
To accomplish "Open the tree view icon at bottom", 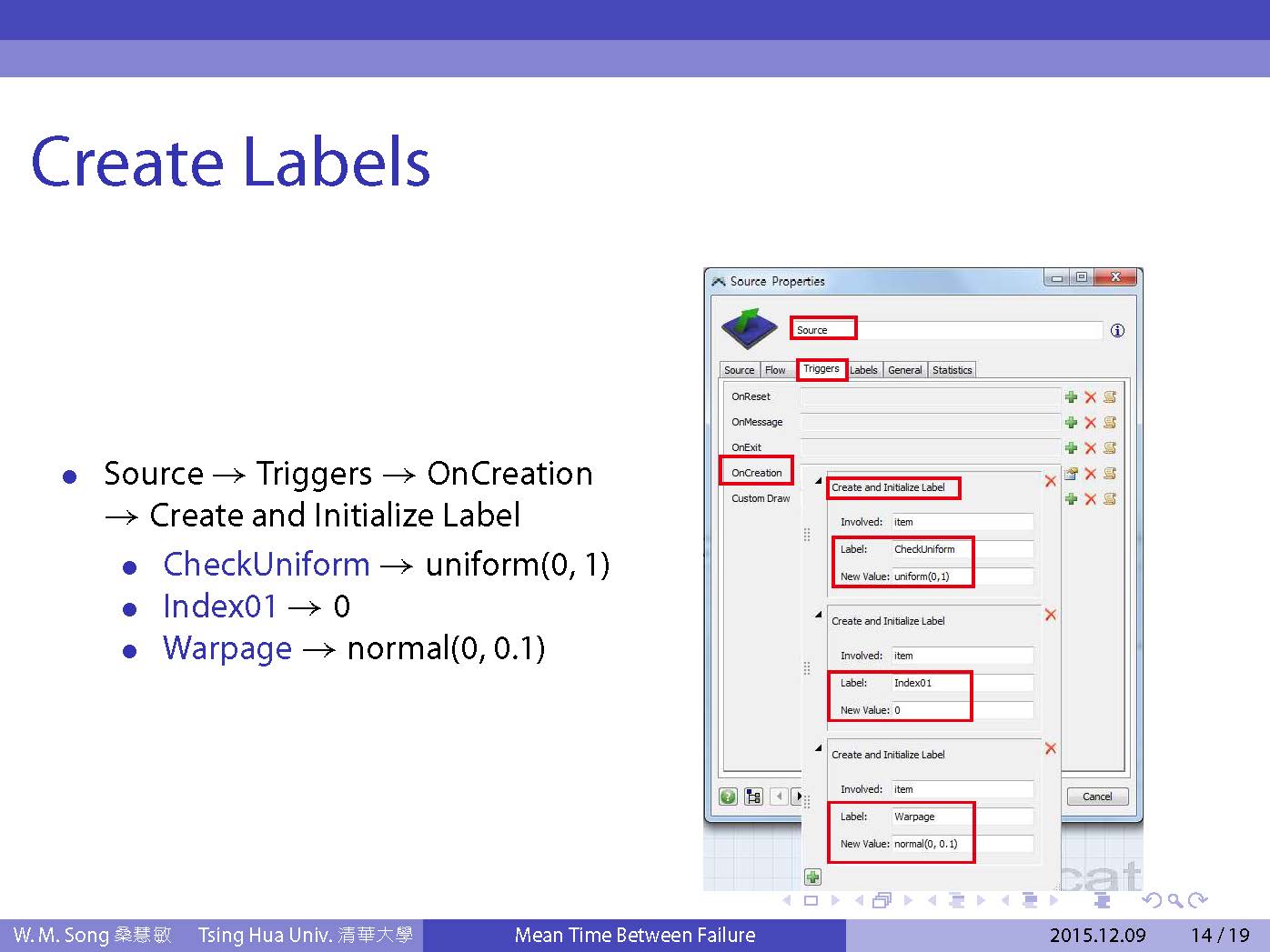I will pyautogui.click(x=753, y=797).
